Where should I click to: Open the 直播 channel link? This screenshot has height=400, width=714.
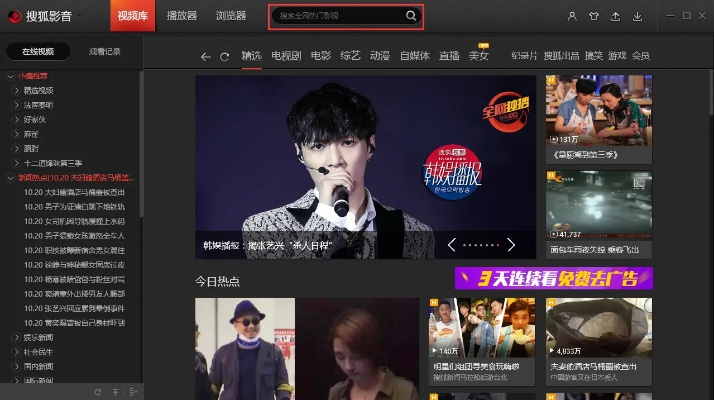[x=449, y=56]
